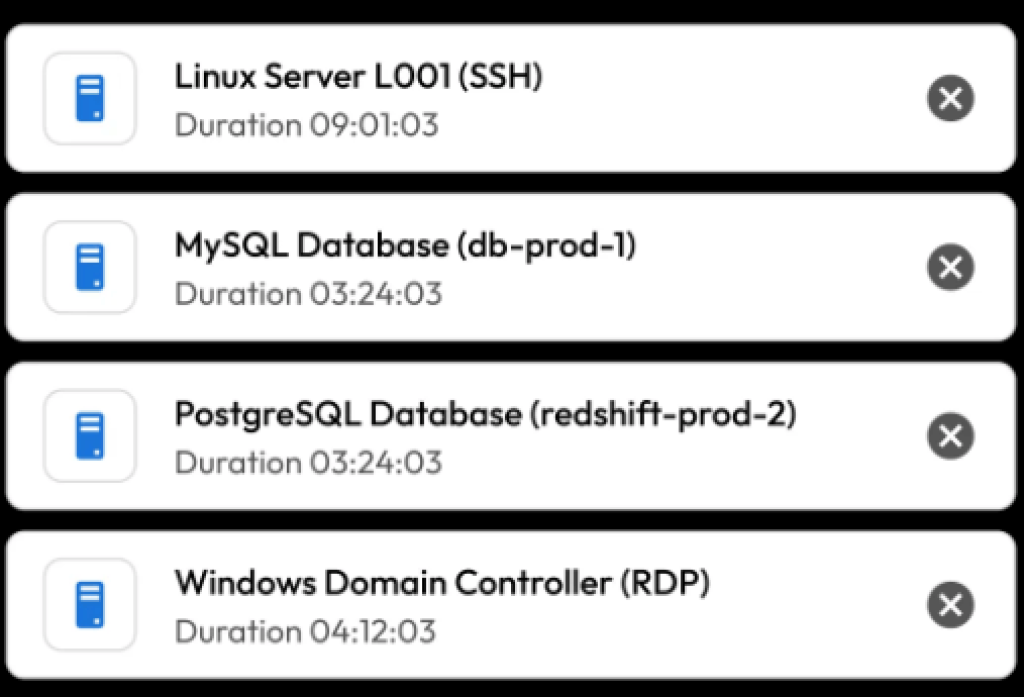Dismiss the PostgreSQL redshift-prod-2 session
1024x697 pixels.
click(950, 436)
